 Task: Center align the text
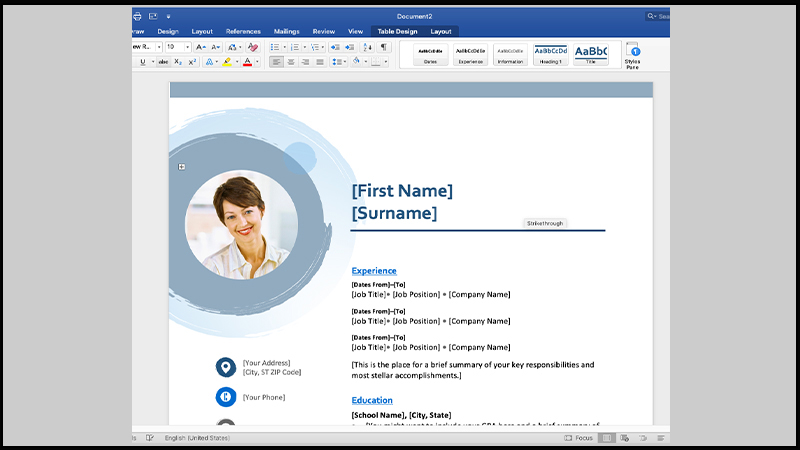click(x=291, y=62)
